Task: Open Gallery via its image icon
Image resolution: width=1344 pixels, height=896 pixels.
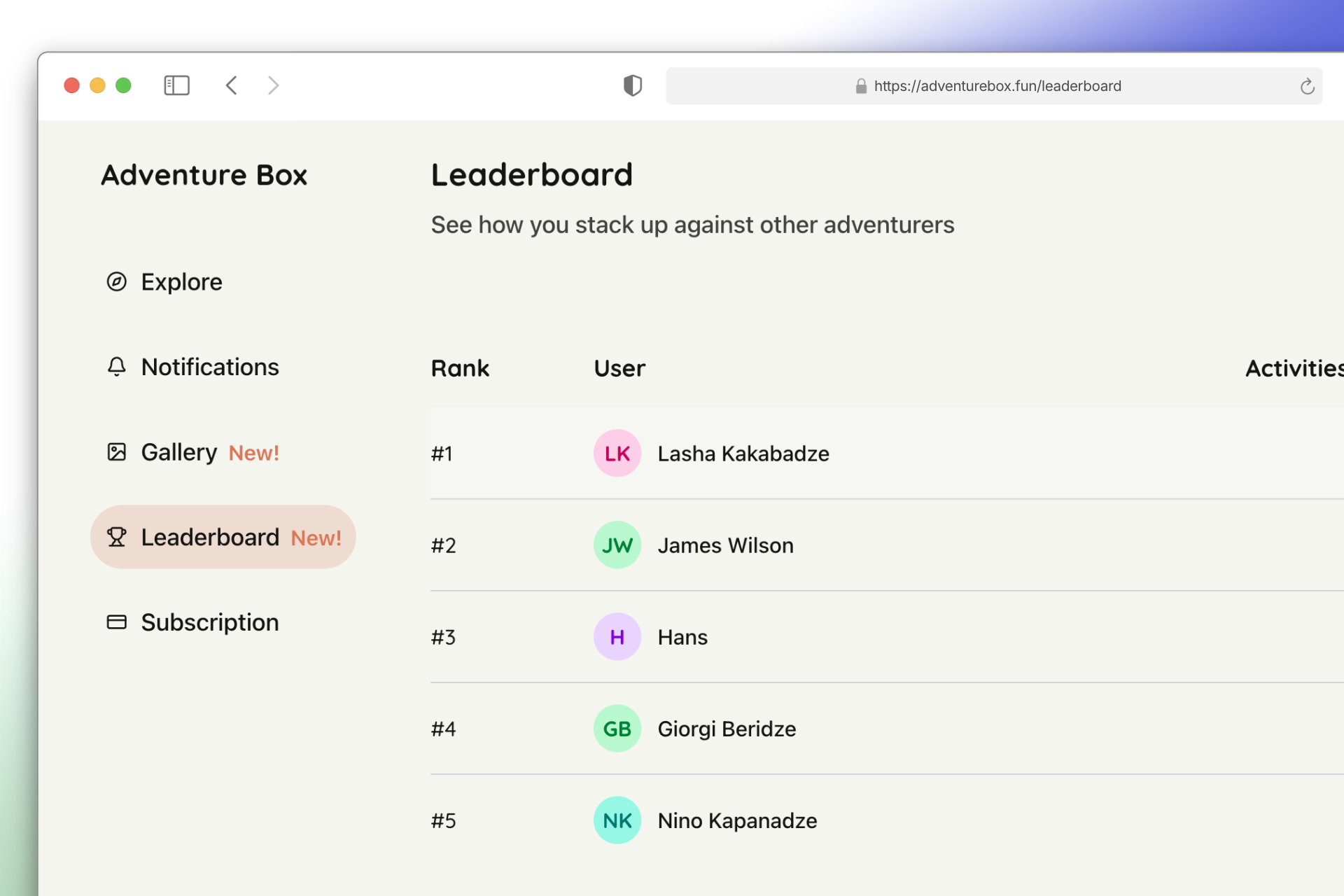Action: [x=116, y=451]
